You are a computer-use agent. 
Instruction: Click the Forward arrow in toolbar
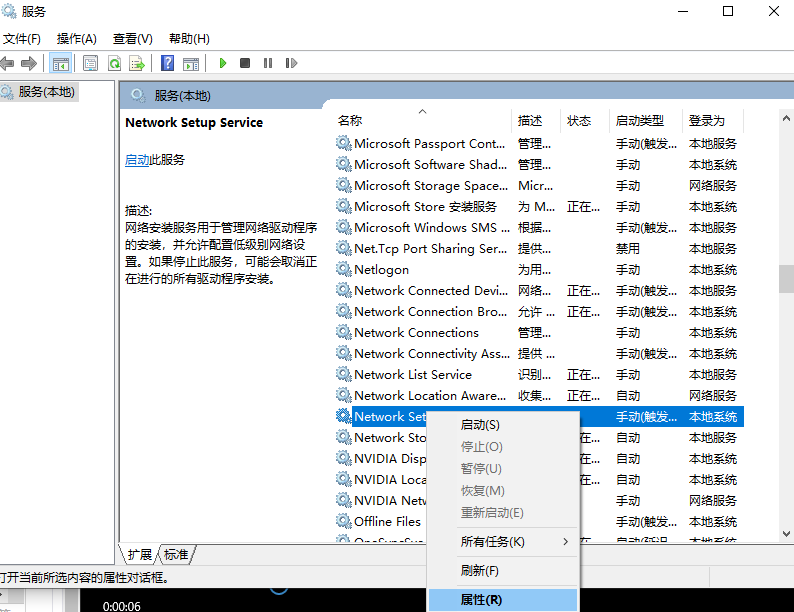point(29,63)
